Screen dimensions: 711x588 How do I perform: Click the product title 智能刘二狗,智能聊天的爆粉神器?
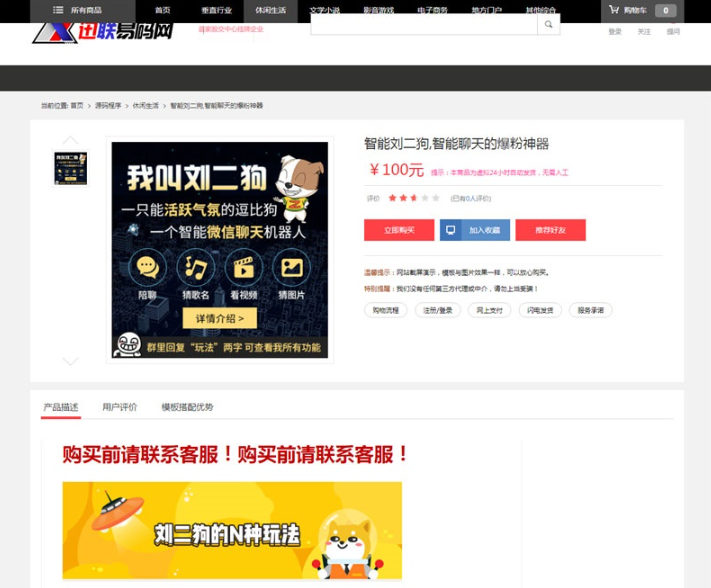click(457, 144)
